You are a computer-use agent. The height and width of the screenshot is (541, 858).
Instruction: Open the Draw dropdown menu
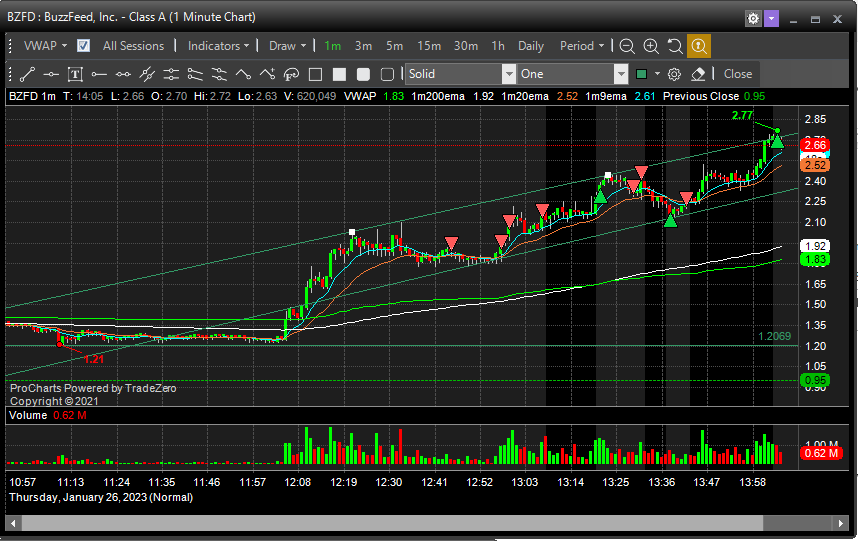pyautogui.click(x=288, y=46)
